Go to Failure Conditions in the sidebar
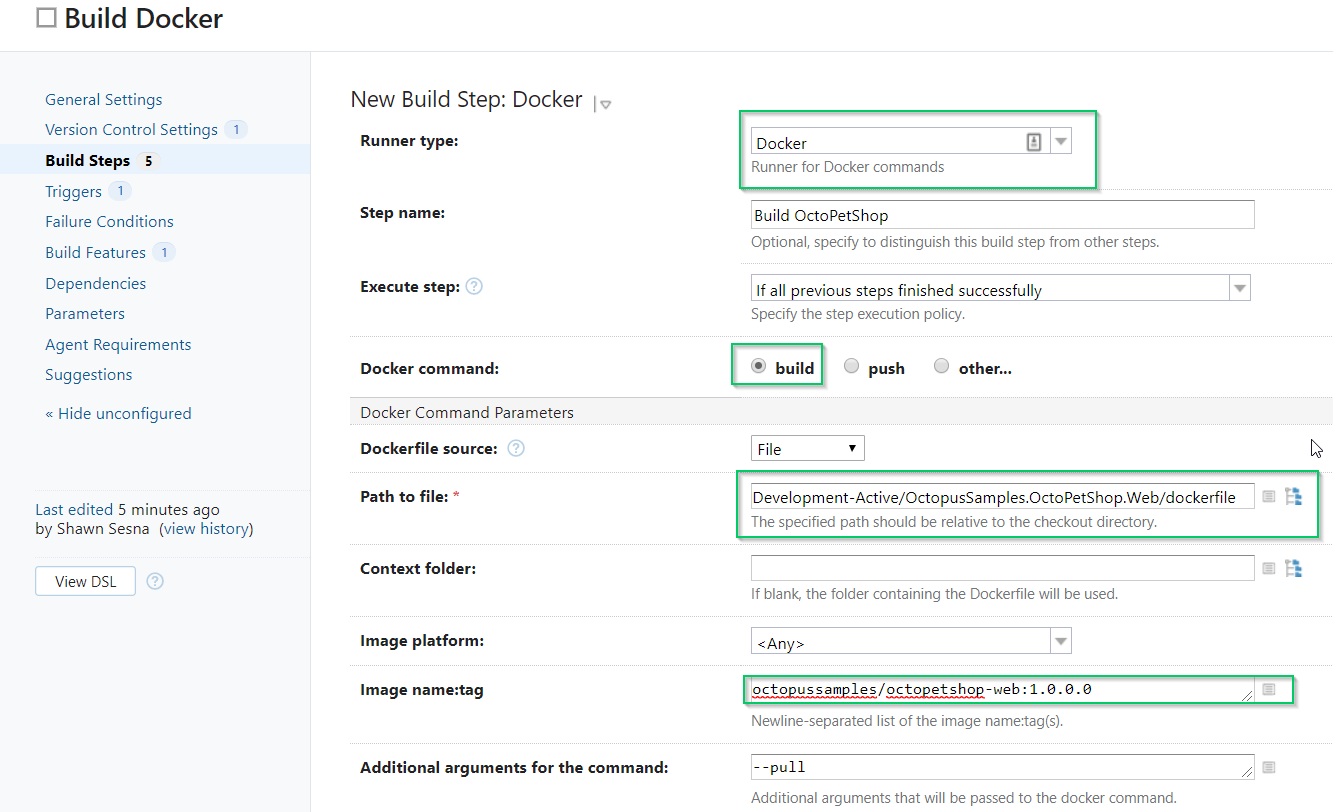The height and width of the screenshot is (812, 1333). tap(109, 222)
